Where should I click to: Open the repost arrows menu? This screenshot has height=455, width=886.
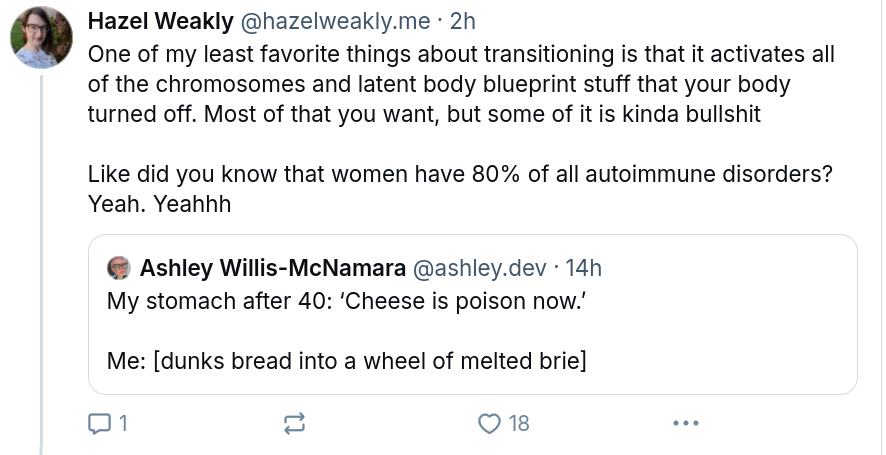[294, 424]
